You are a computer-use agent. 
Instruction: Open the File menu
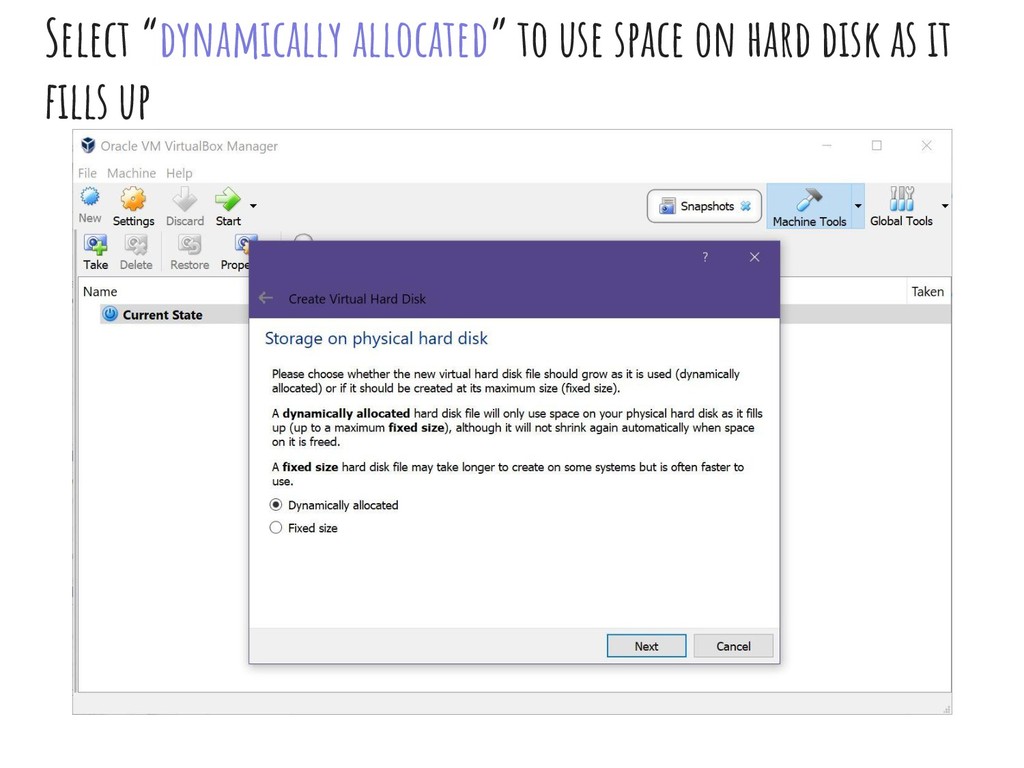87,173
